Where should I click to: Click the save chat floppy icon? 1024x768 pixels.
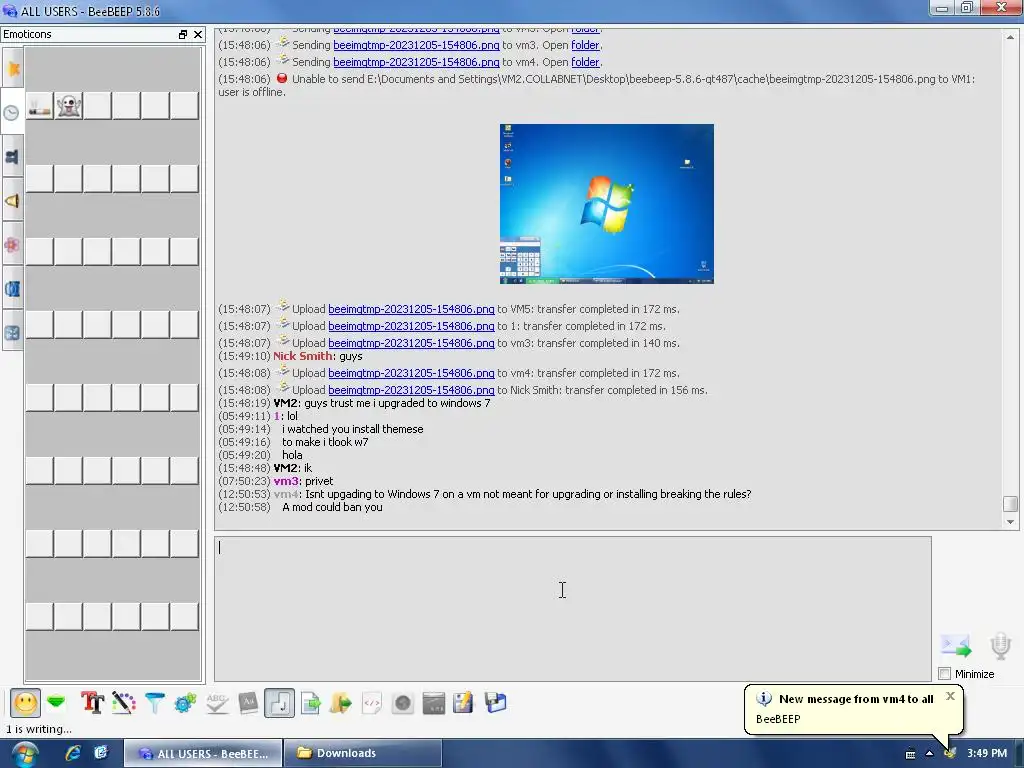(x=496, y=703)
